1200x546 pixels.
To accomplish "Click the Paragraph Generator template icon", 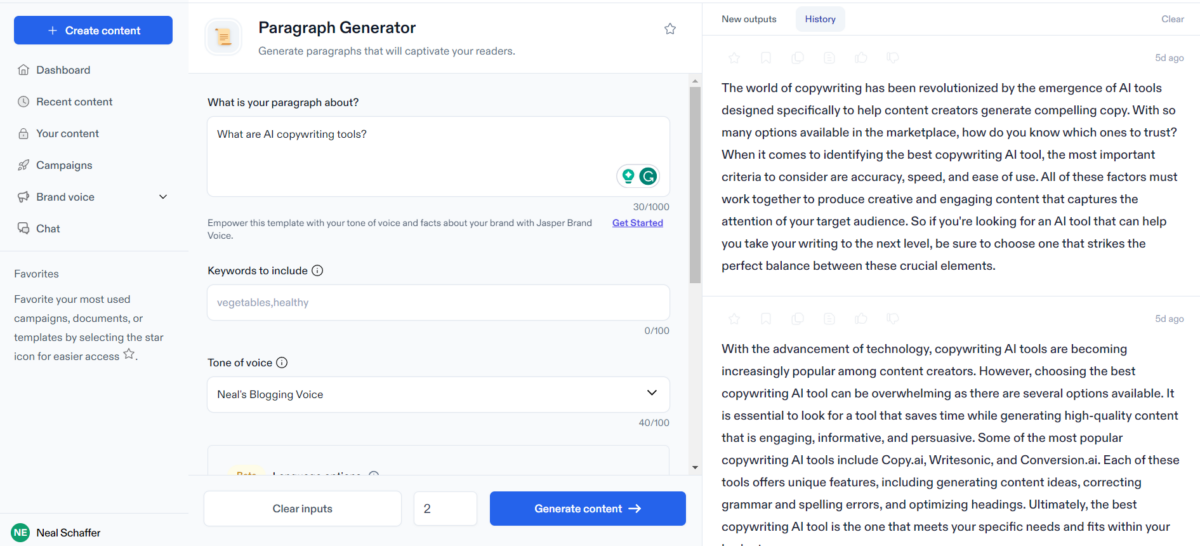I will point(224,37).
